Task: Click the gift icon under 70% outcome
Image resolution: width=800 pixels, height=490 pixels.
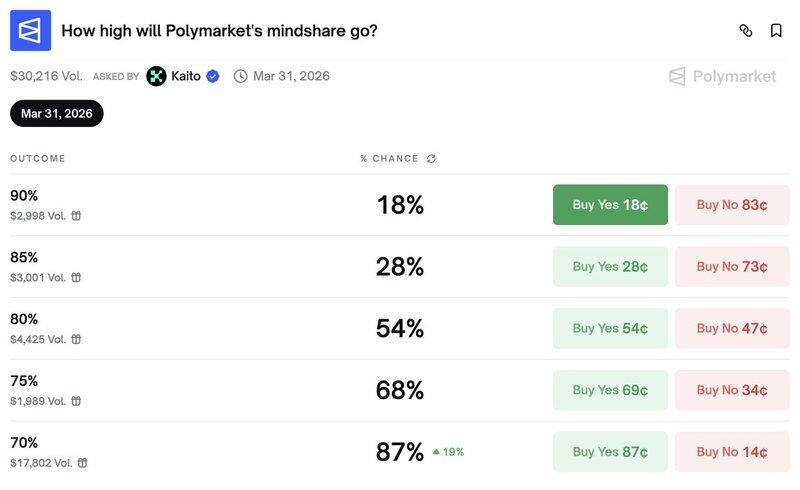Action: coord(82,463)
